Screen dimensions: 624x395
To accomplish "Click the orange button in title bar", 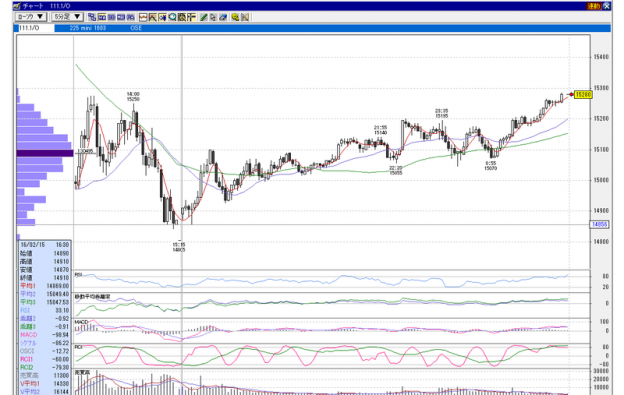I will click(x=593, y=6).
